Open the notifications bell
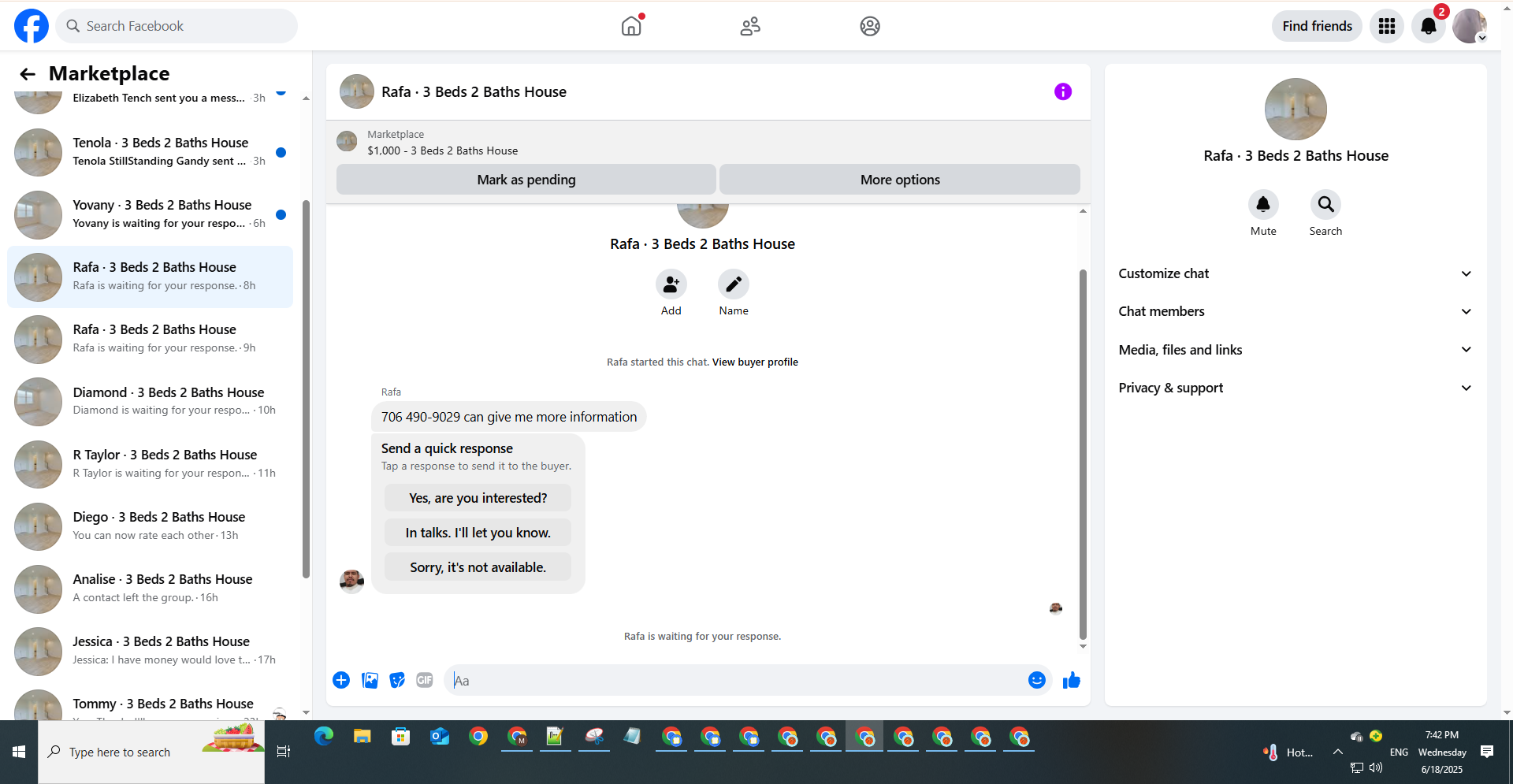 (1428, 26)
